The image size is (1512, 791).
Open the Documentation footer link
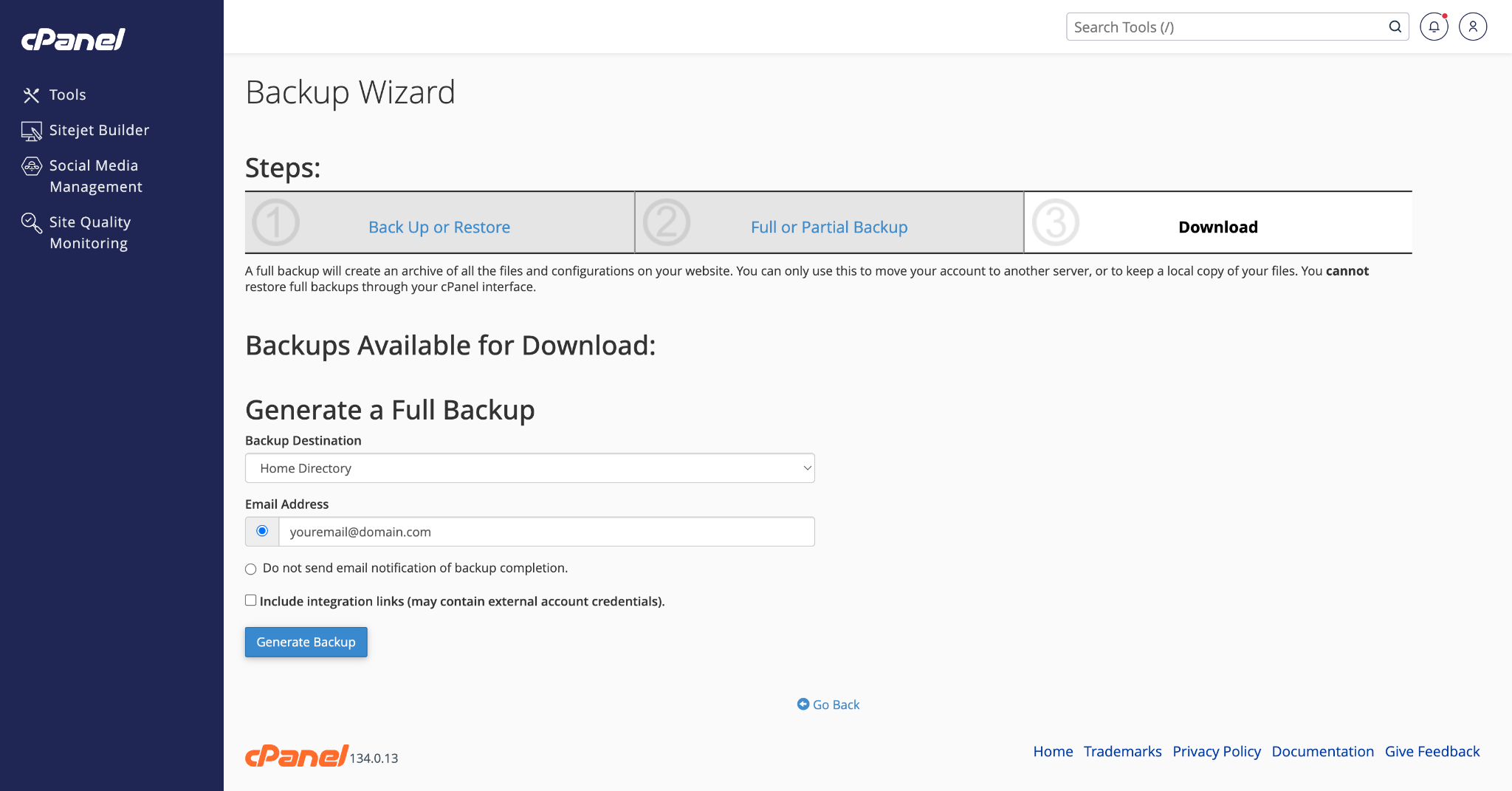point(1322,752)
